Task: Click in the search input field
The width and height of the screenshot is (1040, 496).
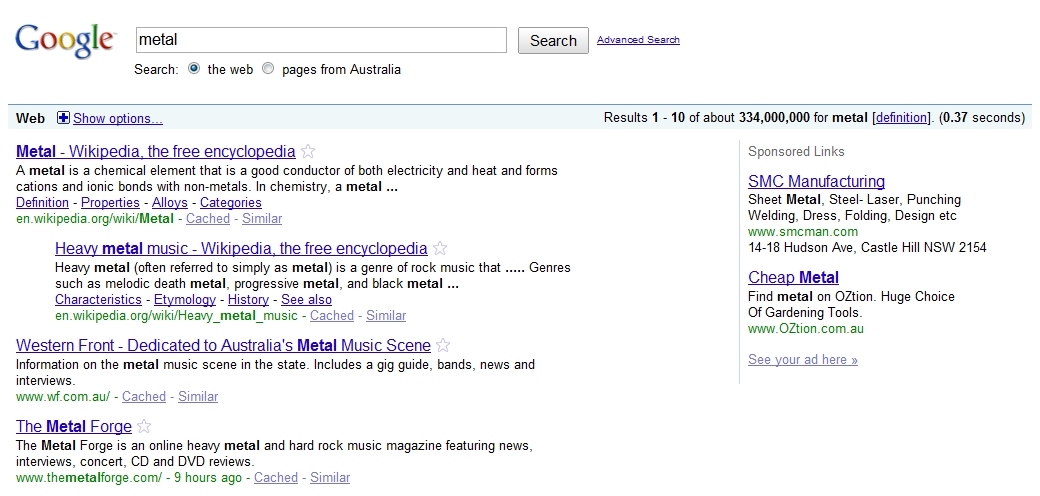Action: click(321, 40)
